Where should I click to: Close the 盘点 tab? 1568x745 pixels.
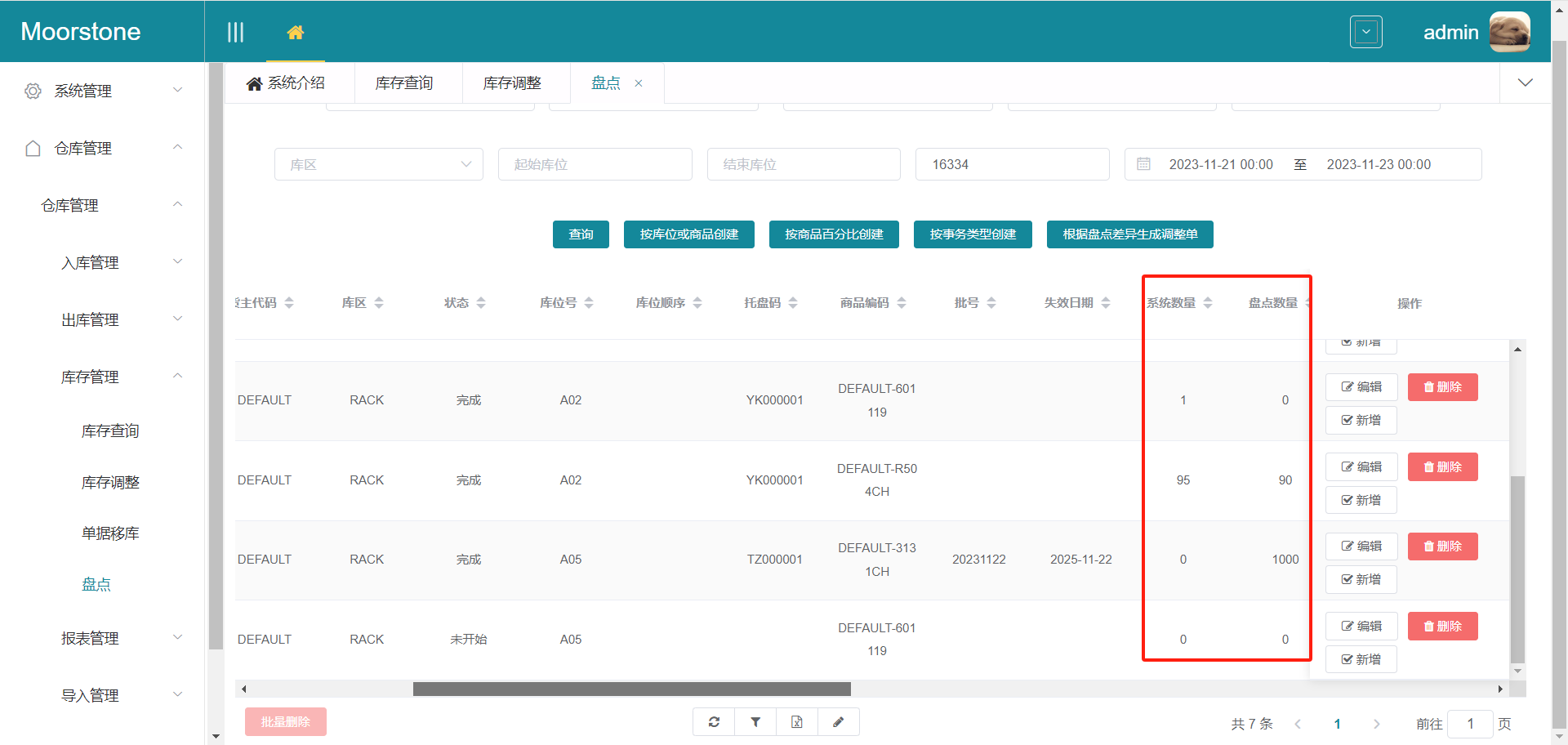click(639, 83)
